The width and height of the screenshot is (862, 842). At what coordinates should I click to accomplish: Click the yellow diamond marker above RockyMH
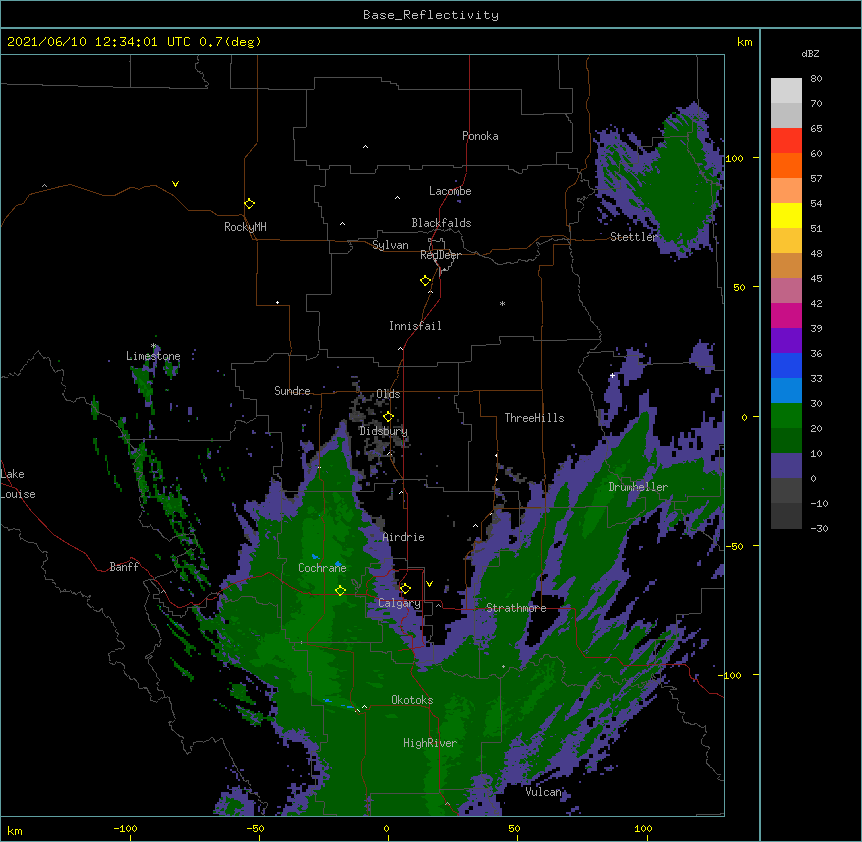click(x=250, y=204)
